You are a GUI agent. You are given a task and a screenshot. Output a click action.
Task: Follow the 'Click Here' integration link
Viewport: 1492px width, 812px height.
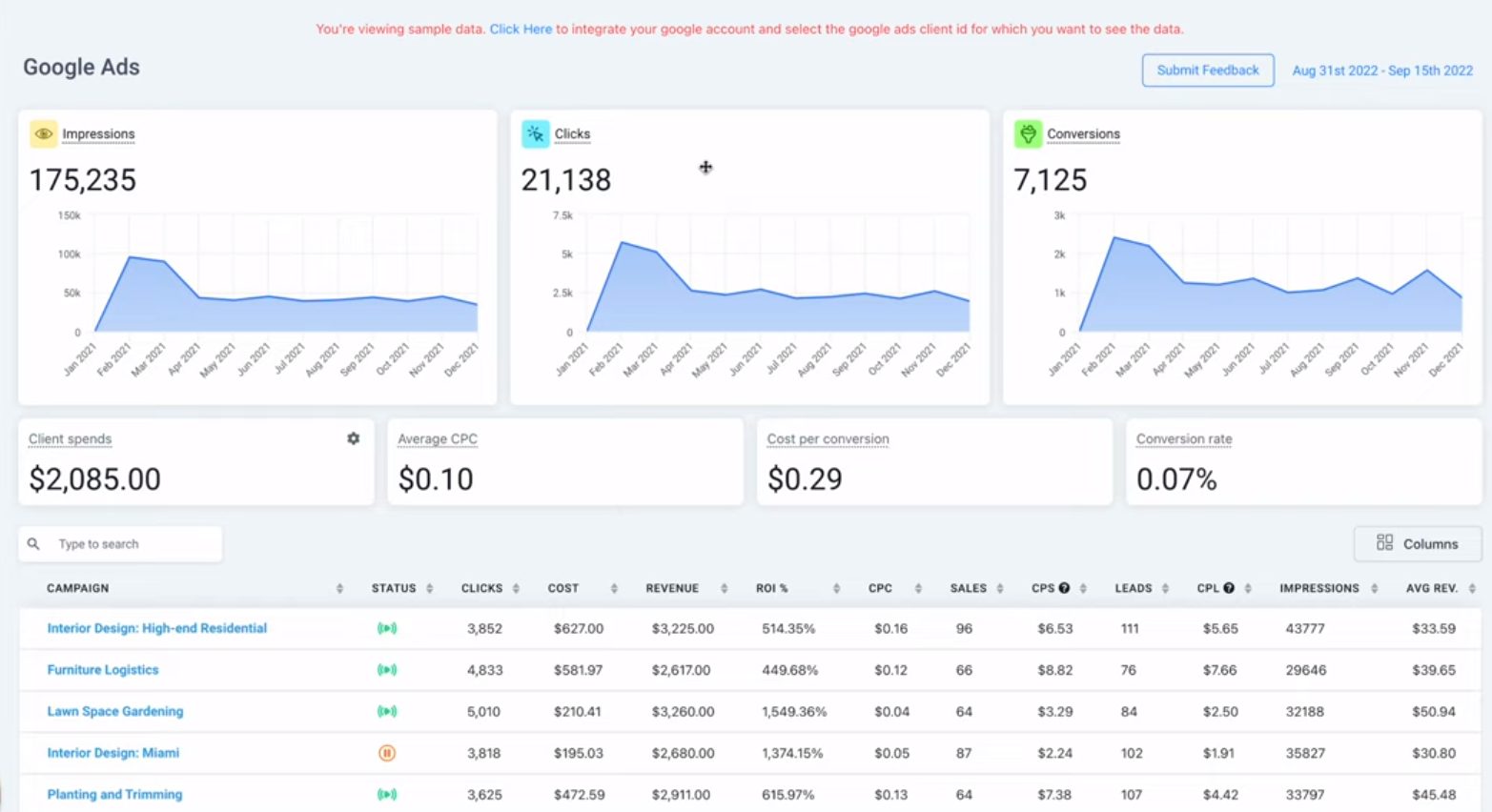(521, 30)
